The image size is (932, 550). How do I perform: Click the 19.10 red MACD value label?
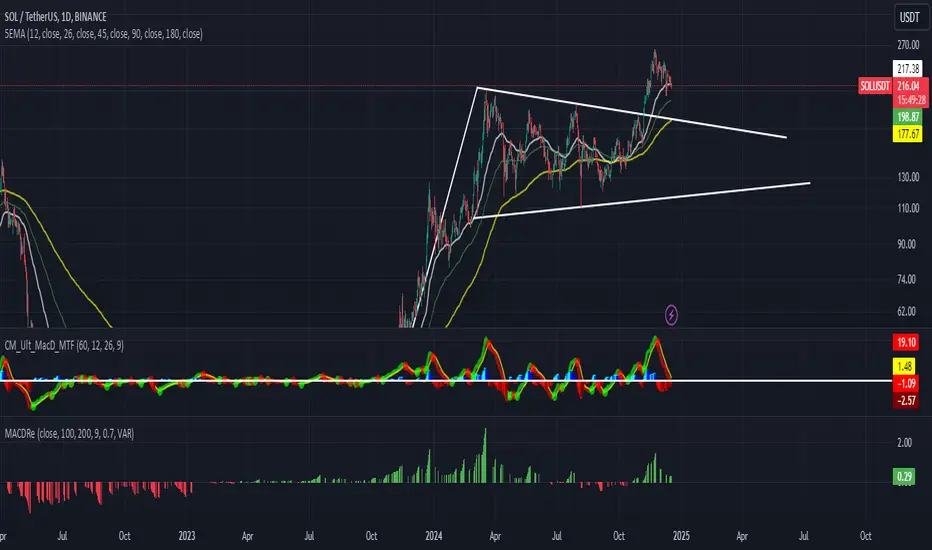pyautogui.click(x=906, y=342)
